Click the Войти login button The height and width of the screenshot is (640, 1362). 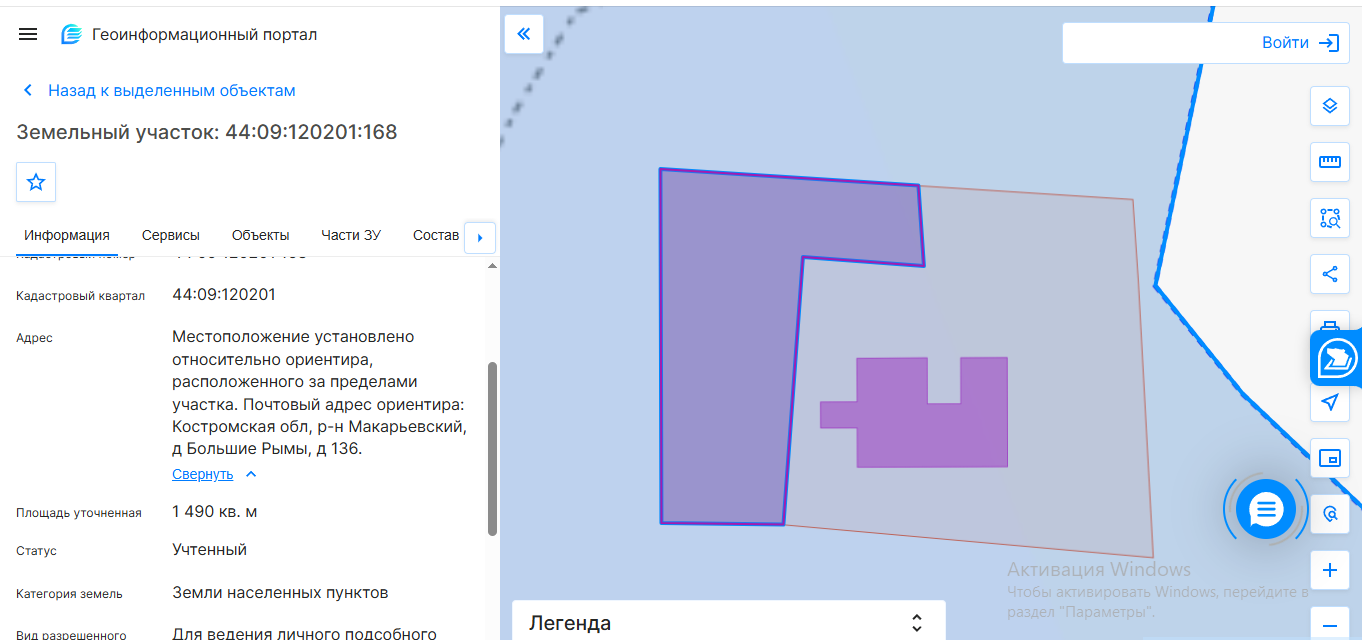[1286, 43]
